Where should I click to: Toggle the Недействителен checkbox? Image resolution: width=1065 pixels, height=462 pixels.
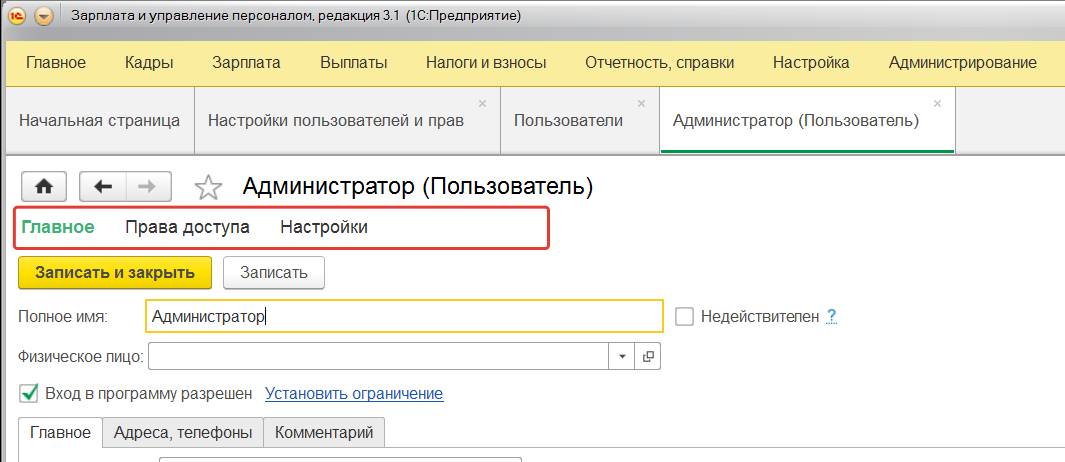(684, 316)
